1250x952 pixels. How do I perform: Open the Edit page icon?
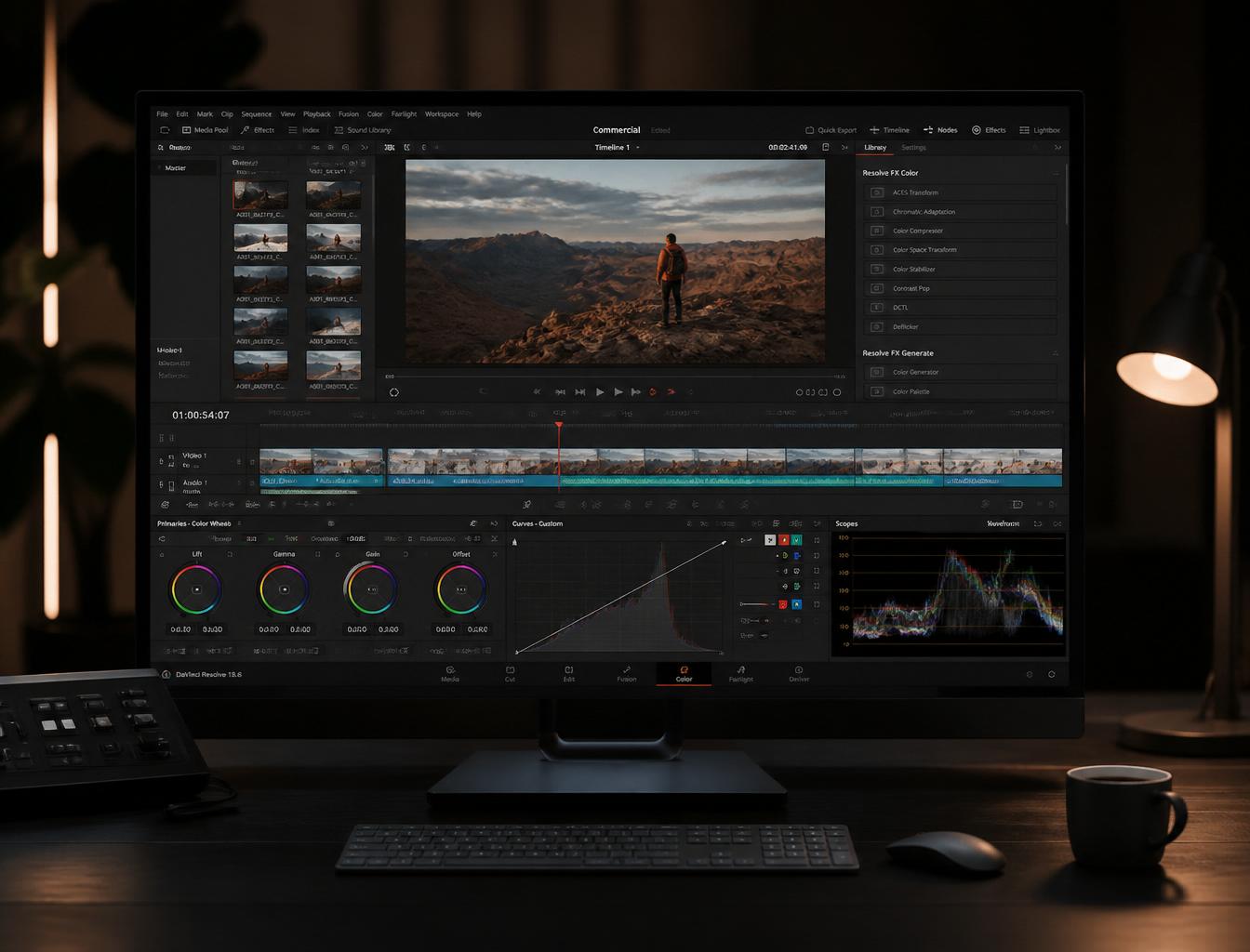tap(568, 669)
